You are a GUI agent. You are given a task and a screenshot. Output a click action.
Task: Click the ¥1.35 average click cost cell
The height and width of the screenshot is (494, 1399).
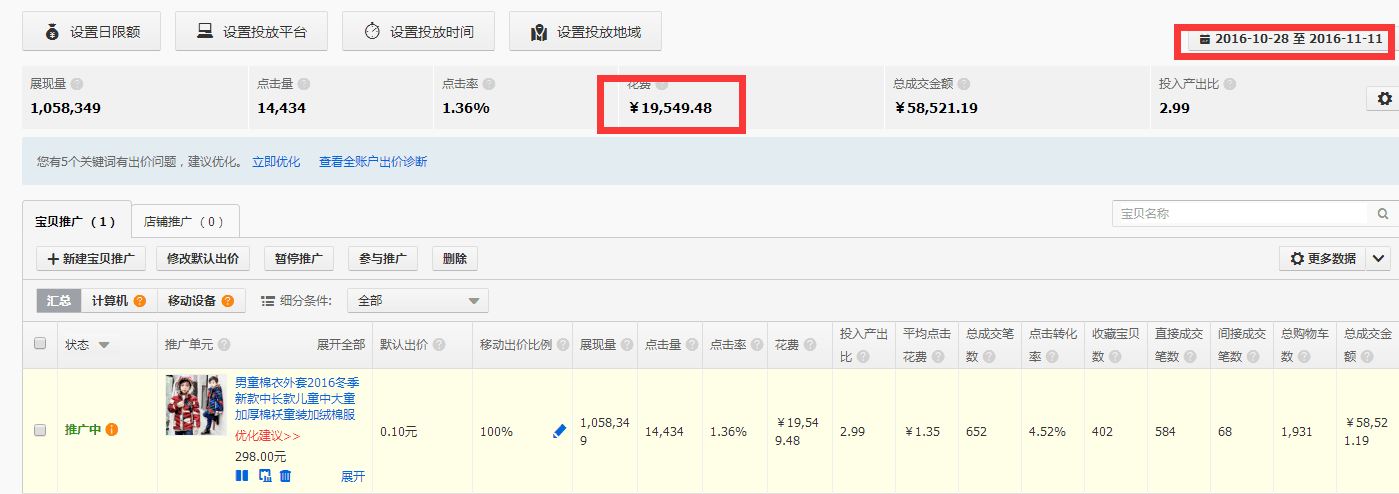coord(923,431)
